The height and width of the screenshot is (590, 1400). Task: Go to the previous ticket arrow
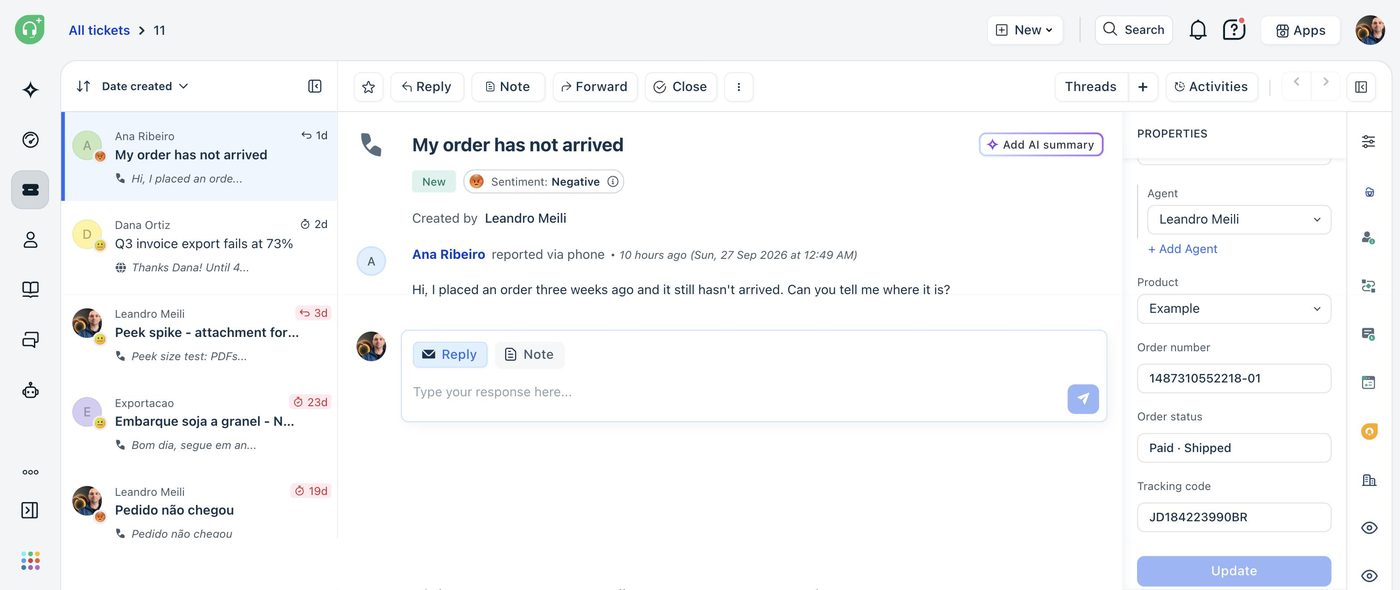coord(1296,82)
